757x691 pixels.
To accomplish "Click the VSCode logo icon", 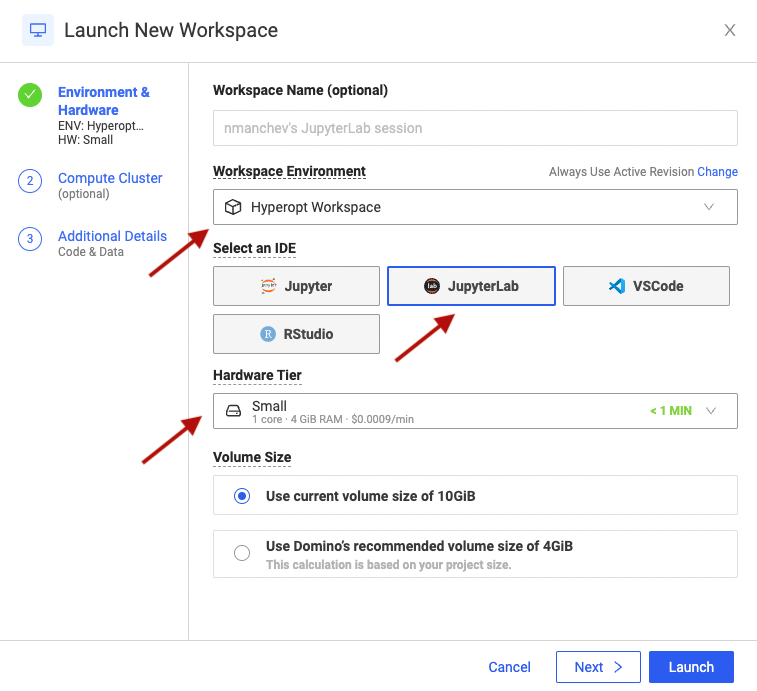I will [x=617, y=286].
